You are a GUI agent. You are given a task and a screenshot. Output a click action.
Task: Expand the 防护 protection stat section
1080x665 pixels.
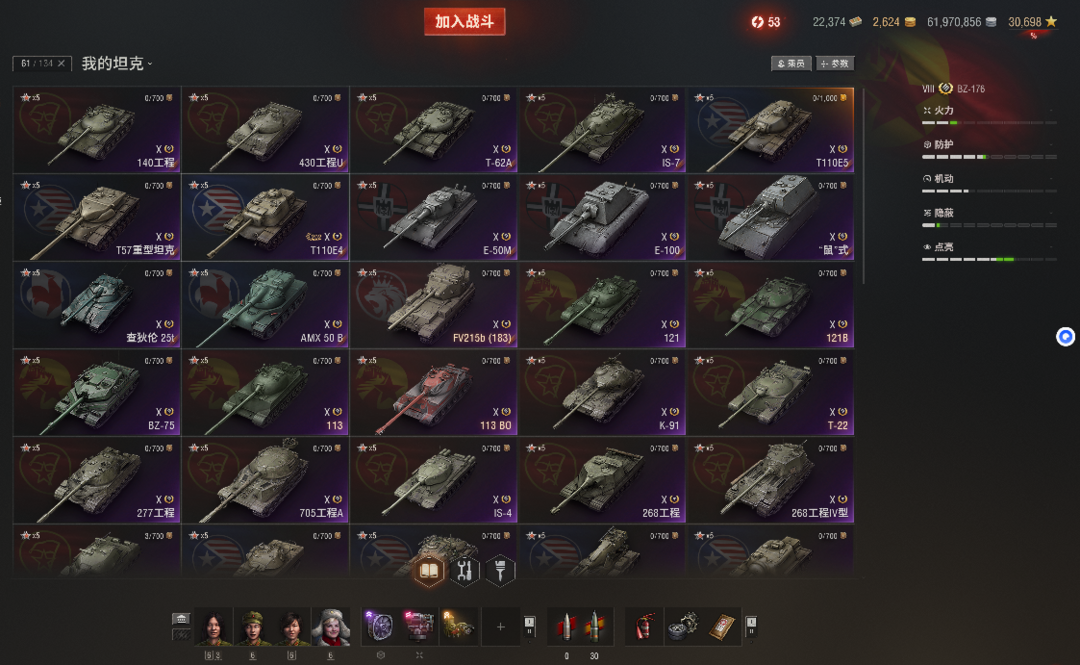989,145
